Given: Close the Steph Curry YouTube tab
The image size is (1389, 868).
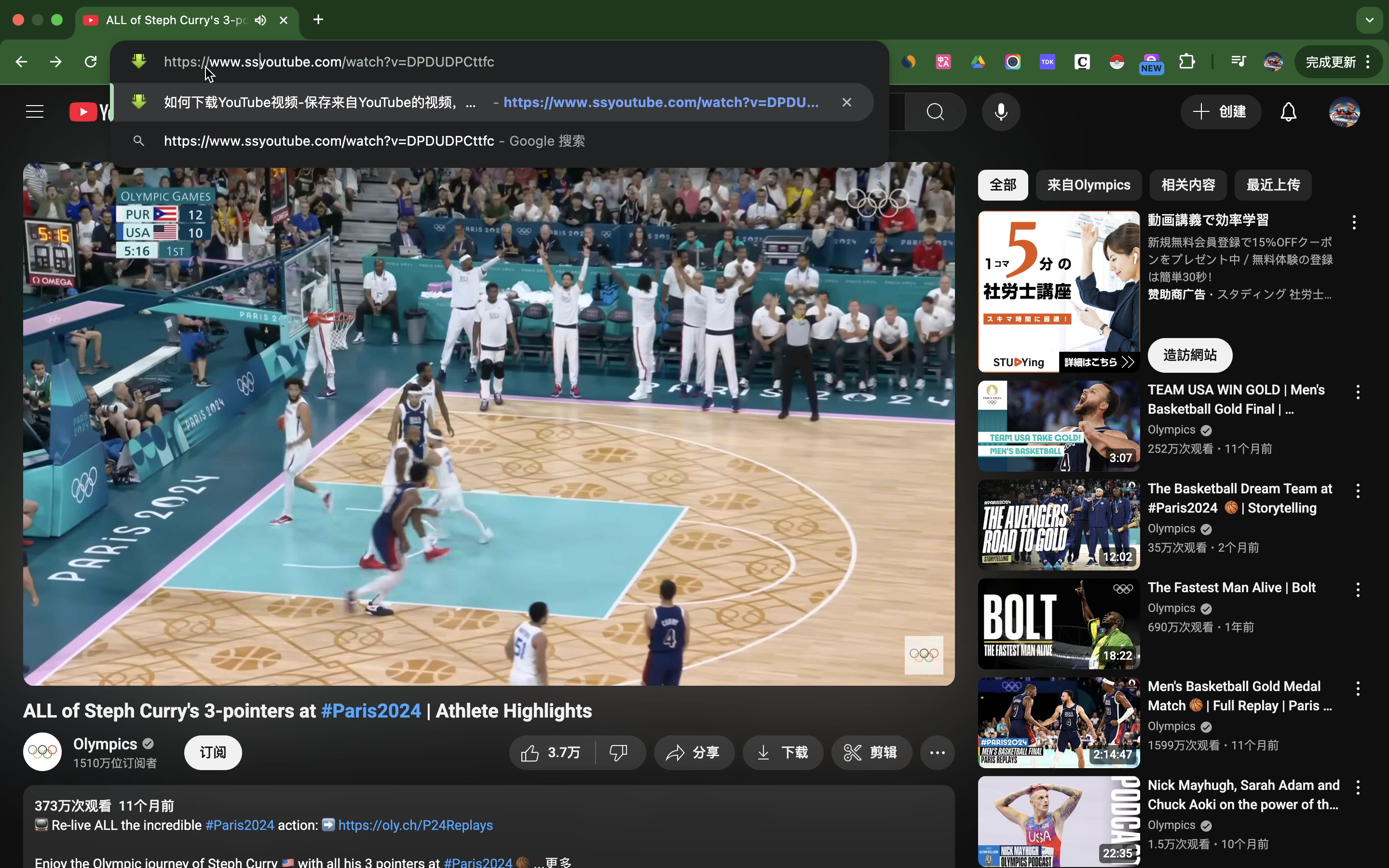Looking at the screenshot, I should 284,20.
